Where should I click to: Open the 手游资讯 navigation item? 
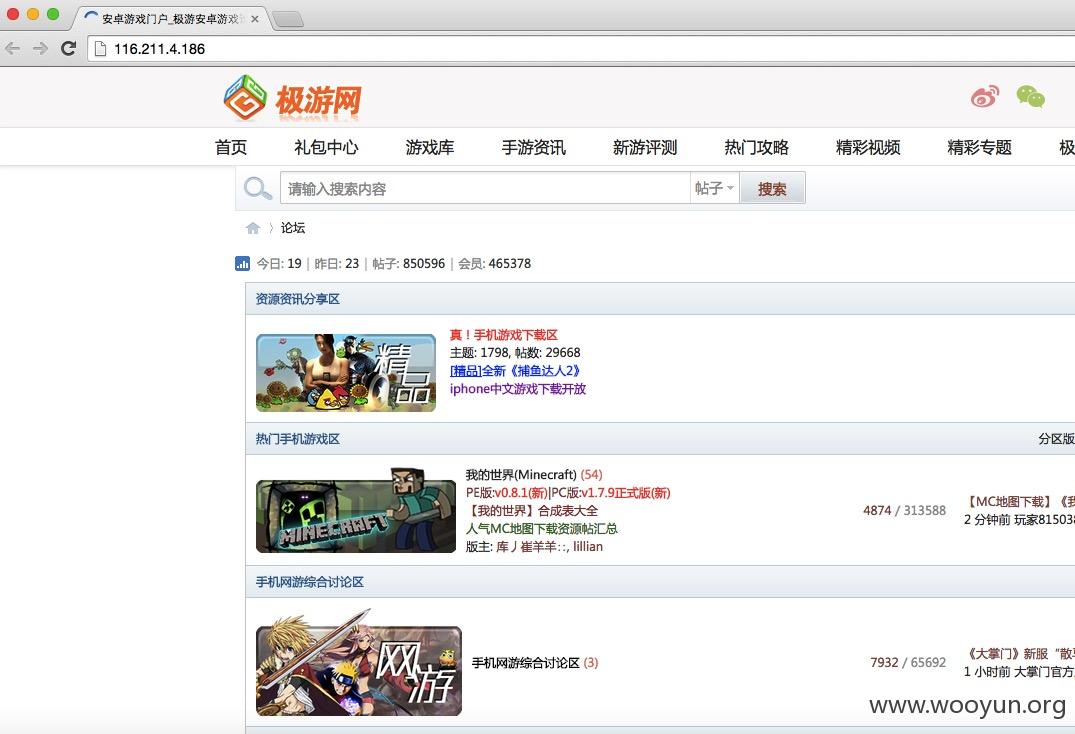[x=533, y=147]
